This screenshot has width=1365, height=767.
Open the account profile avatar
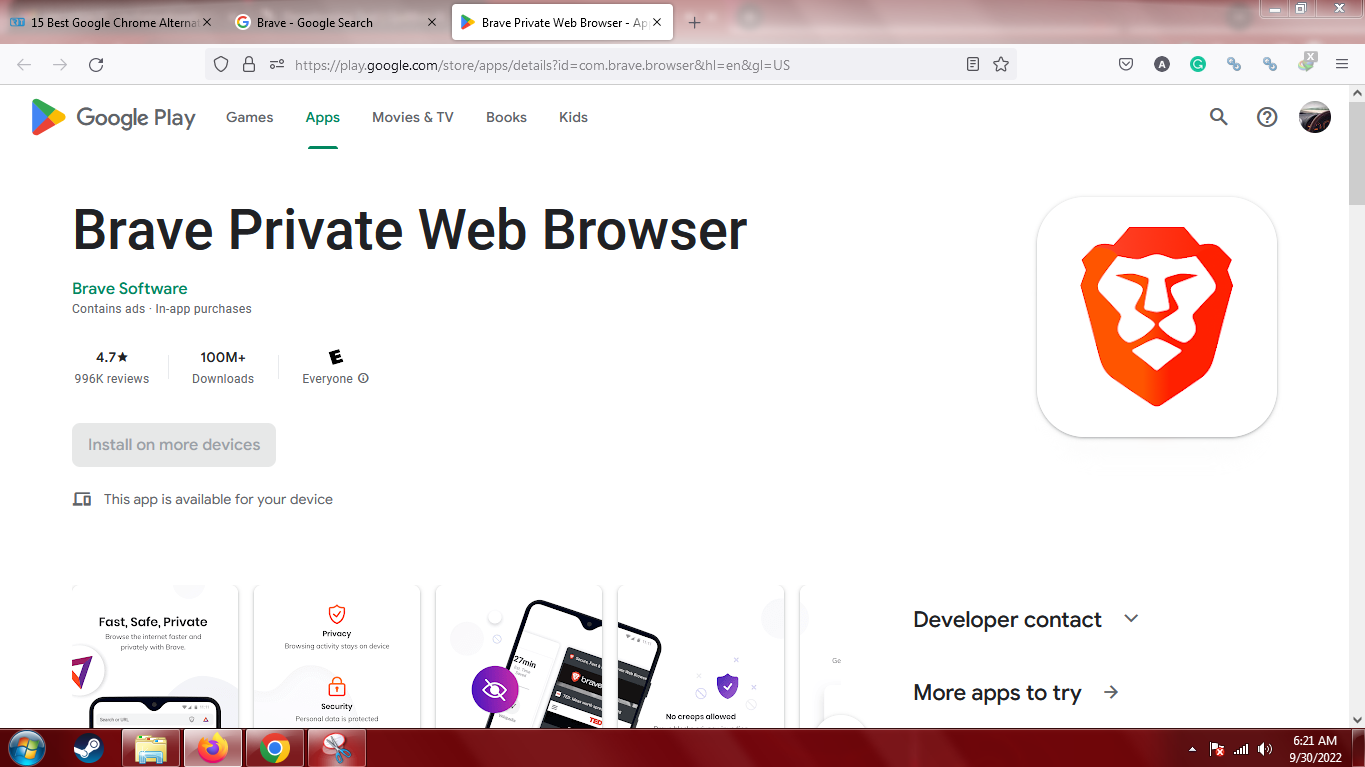point(1315,117)
